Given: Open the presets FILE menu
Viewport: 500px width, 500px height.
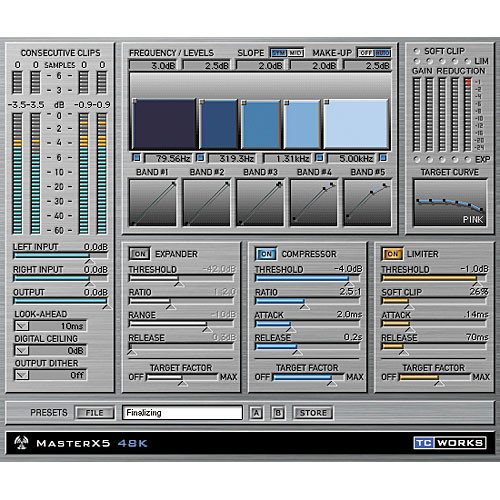Looking at the screenshot, I should click(x=95, y=413).
